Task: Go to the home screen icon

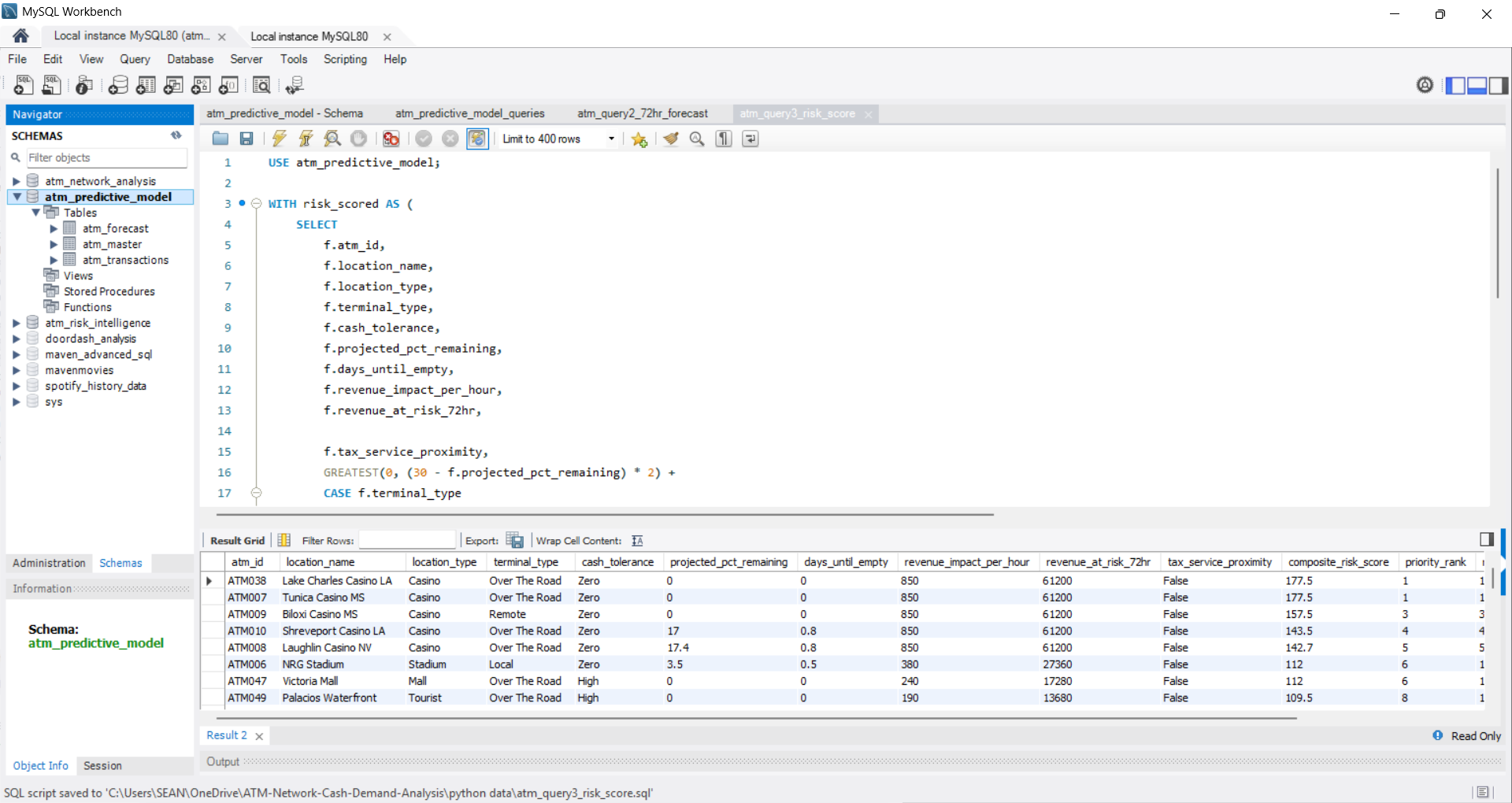Action: point(21,35)
